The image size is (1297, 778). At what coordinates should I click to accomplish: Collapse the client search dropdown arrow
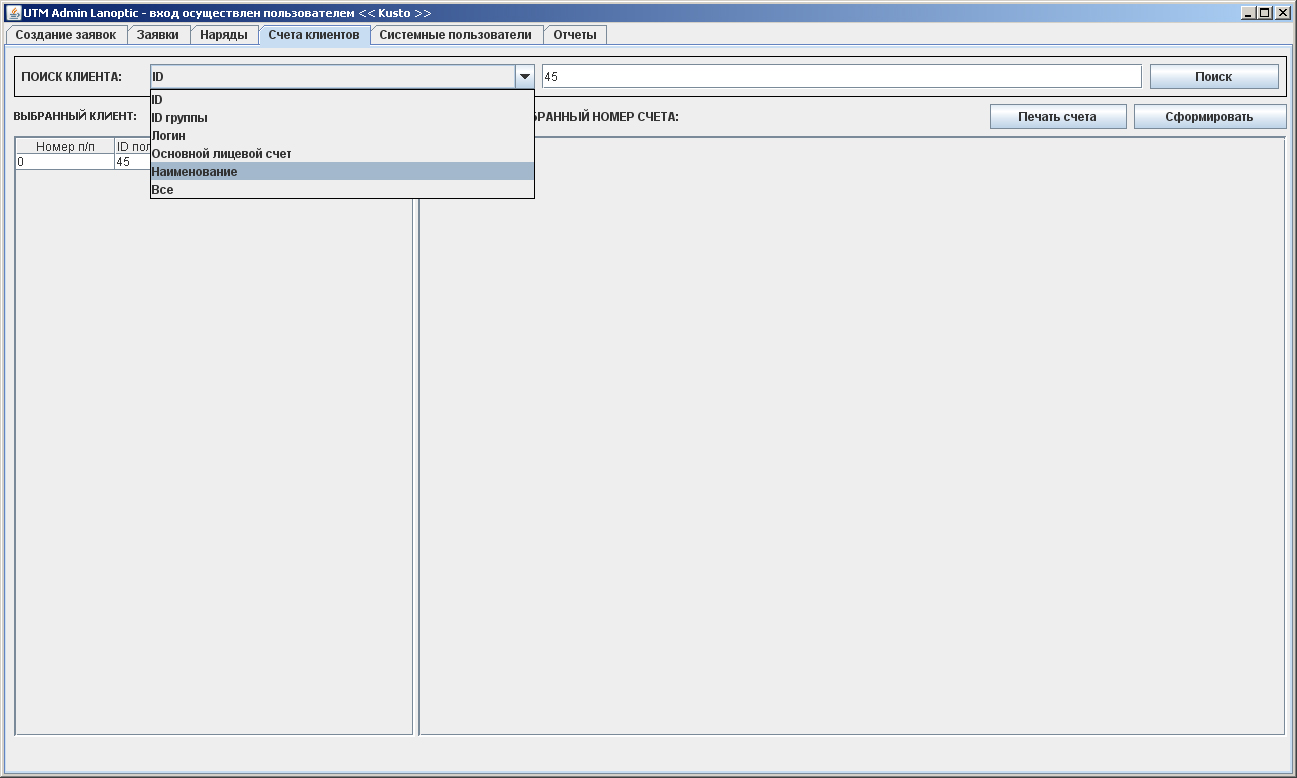(524, 76)
